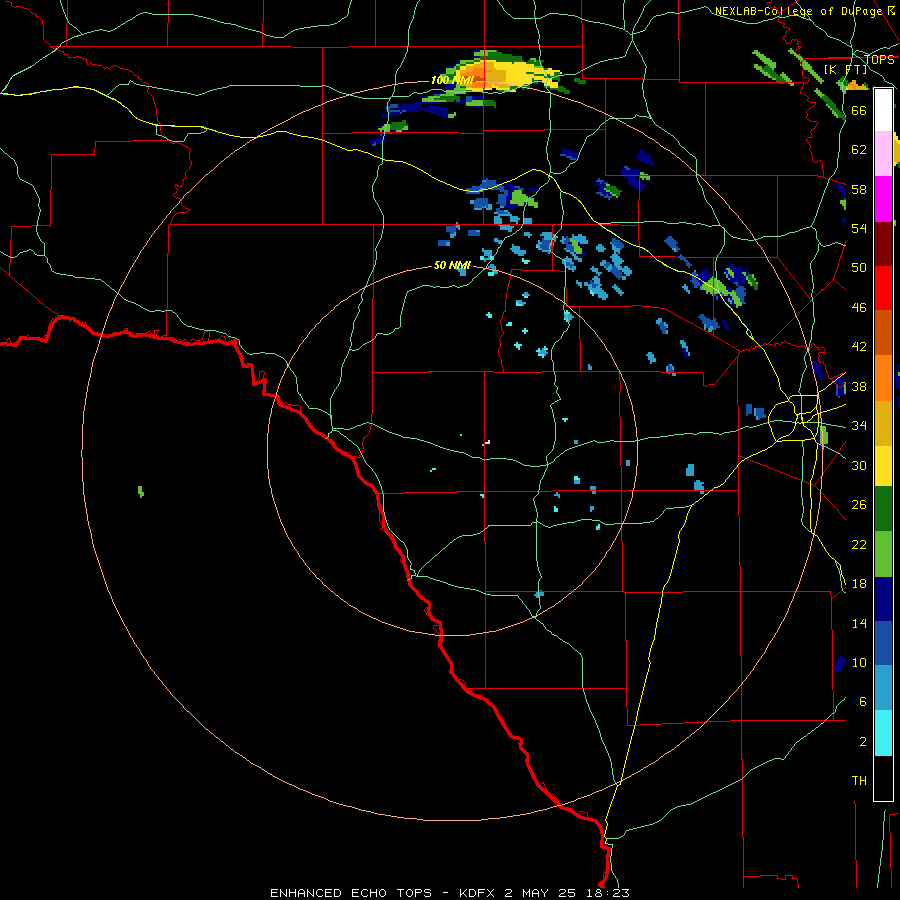Select the bright red legend swatch
The image size is (900, 900).
click(883, 288)
